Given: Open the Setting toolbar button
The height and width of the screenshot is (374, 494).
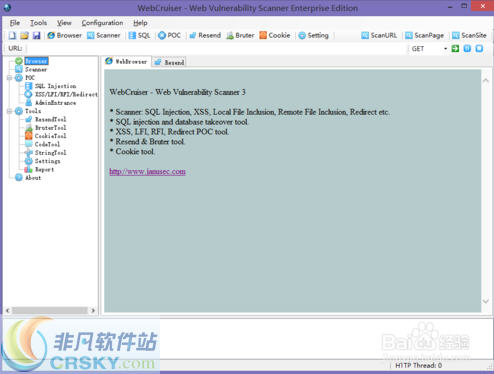Looking at the screenshot, I should 313,35.
